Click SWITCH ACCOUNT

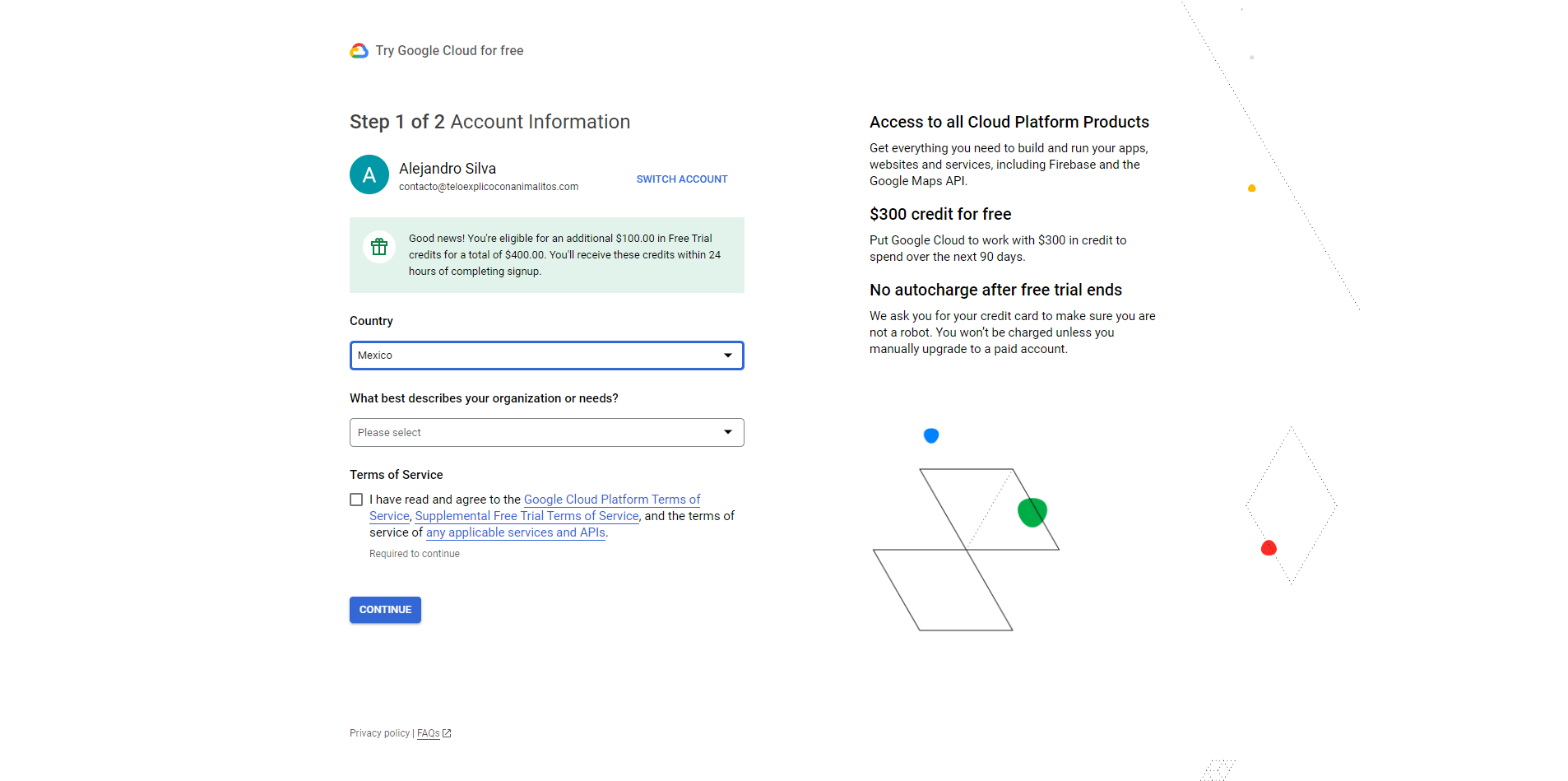tap(681, 179)
